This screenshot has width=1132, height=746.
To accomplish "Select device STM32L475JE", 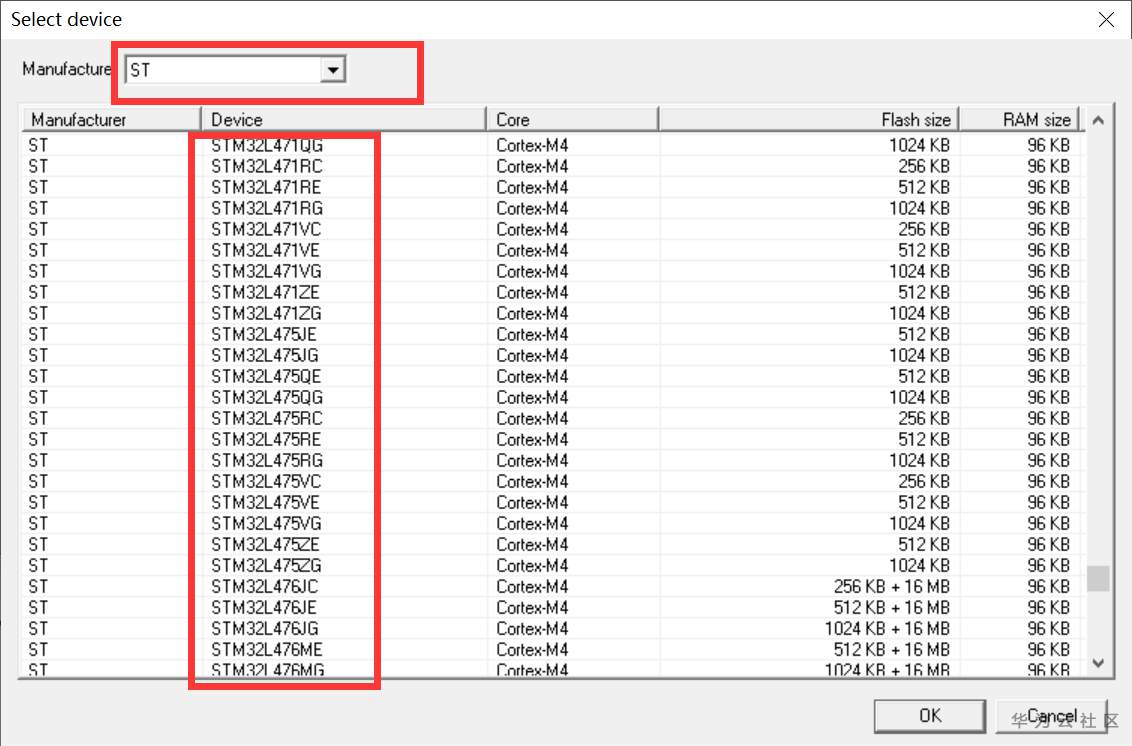I will point(264,334).
